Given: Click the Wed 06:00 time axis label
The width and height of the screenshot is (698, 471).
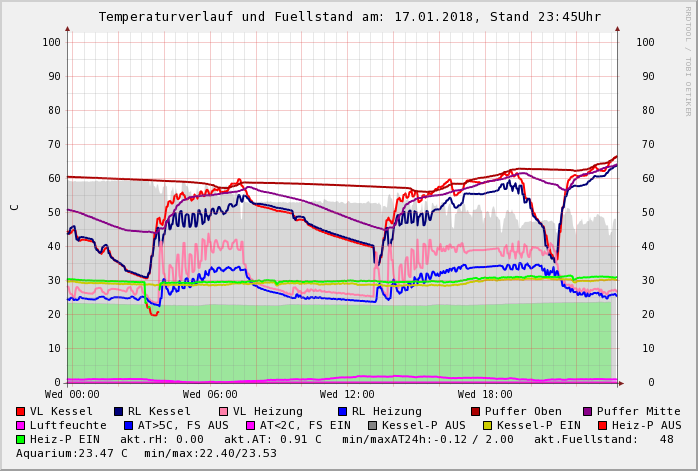Looking at the screenshot, I should (209, 395).
